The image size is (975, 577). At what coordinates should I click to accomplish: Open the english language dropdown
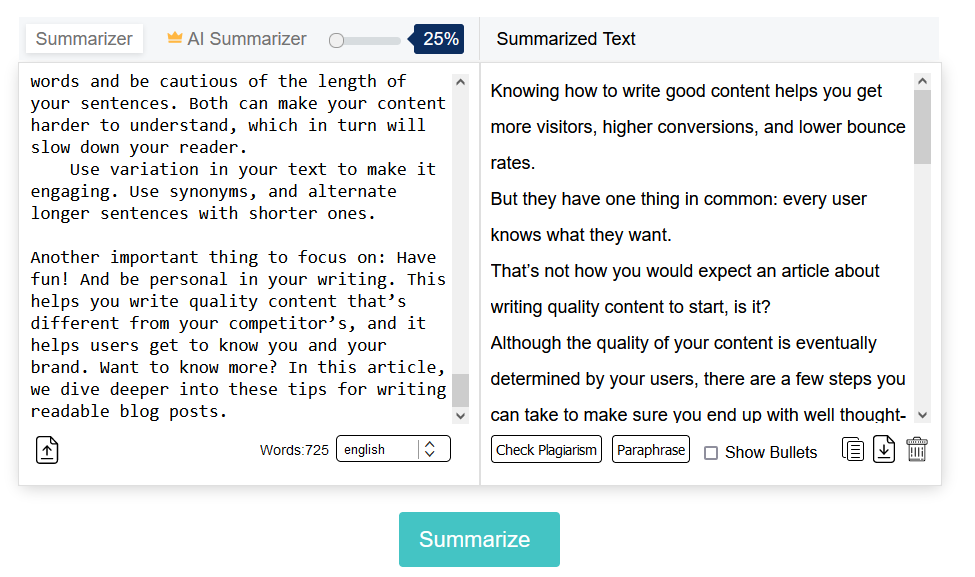(380, 450)
